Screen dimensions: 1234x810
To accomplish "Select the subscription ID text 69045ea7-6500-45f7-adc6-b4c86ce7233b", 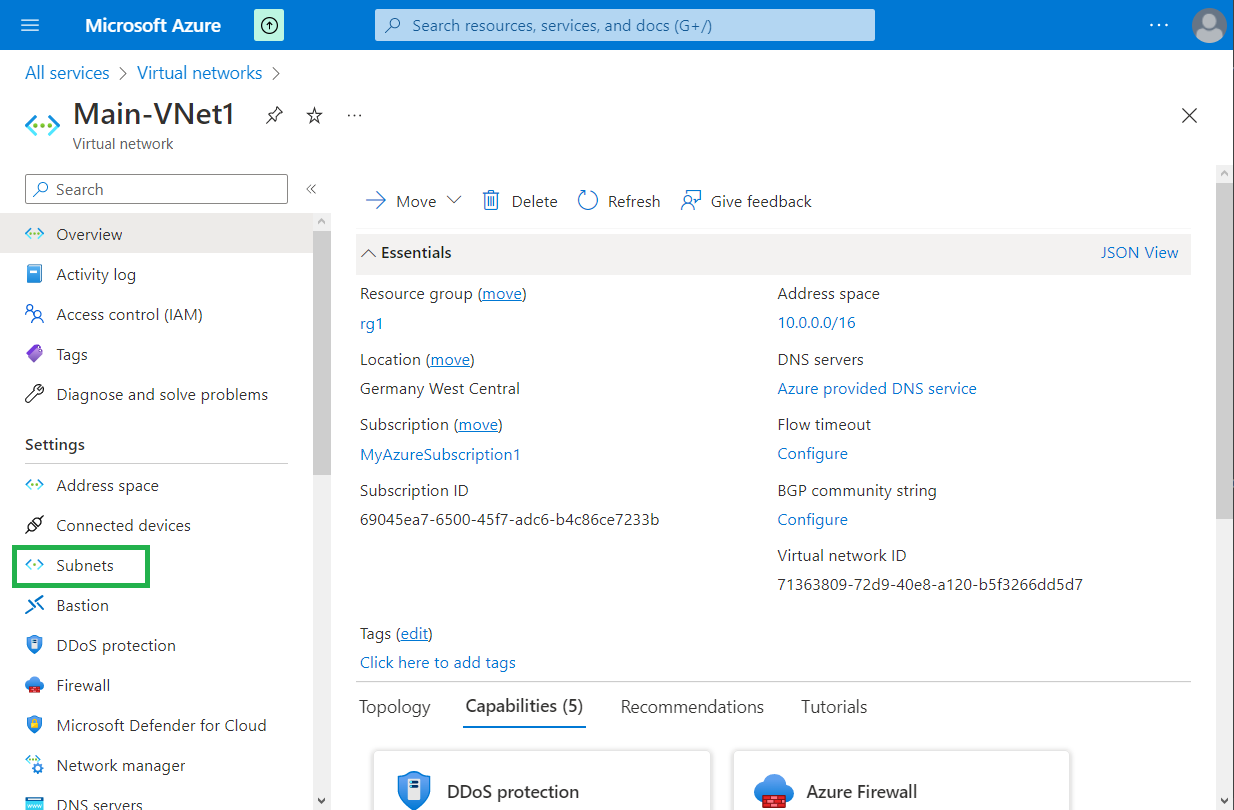I will (x=509, y=520).
